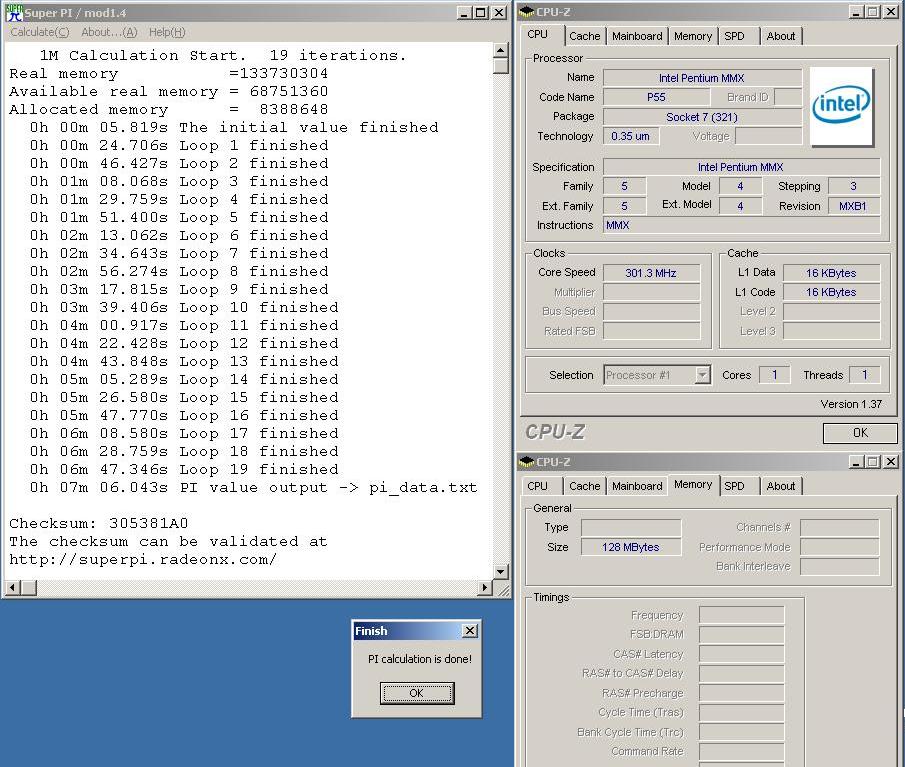The image size is (905, 767).
Task: Click OK in the Finish dialog
Action: point(417,693)
